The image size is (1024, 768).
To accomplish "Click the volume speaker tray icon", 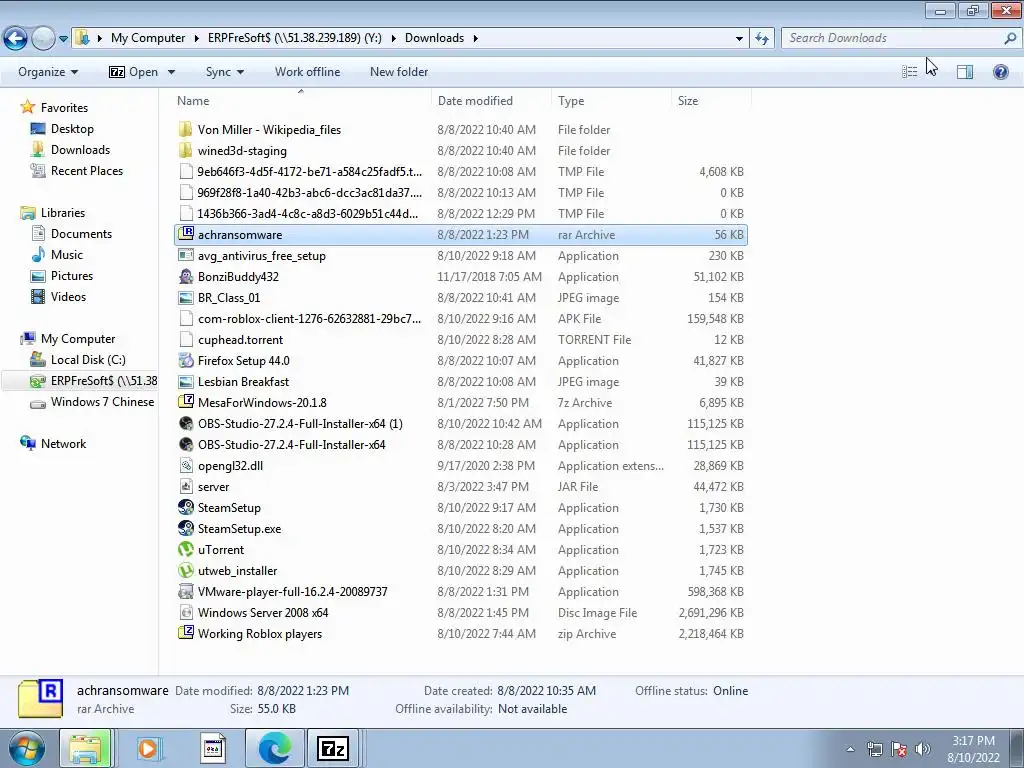I will click(x=923, y=748).
